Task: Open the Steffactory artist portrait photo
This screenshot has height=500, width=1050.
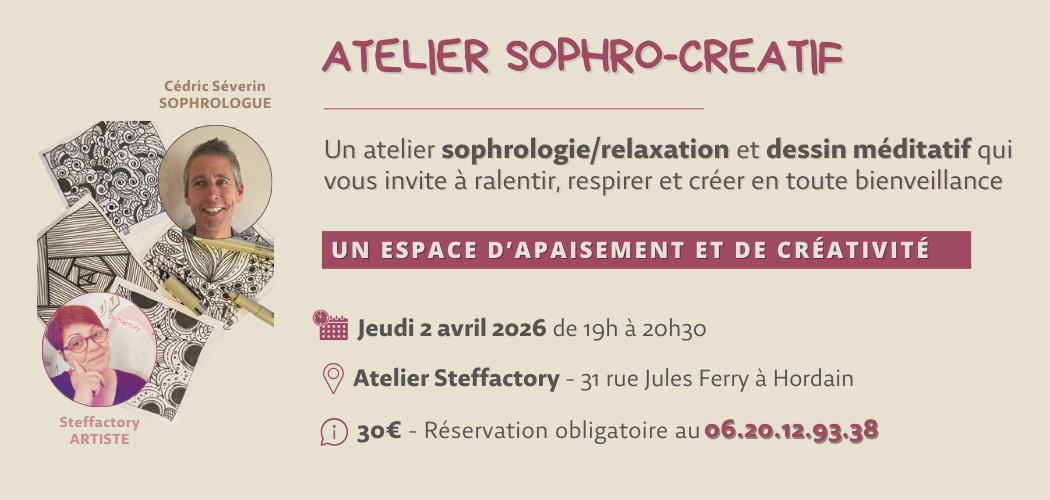Action: click(98, 349)
